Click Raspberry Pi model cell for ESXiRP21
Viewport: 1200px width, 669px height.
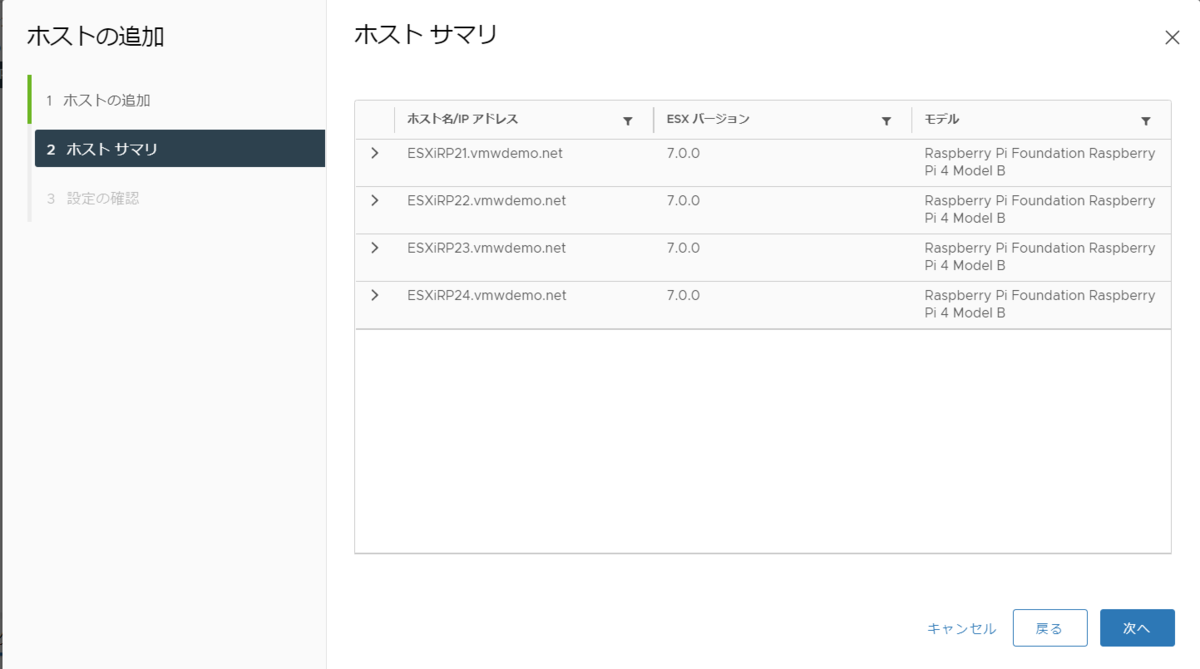tap(1040, 162)
